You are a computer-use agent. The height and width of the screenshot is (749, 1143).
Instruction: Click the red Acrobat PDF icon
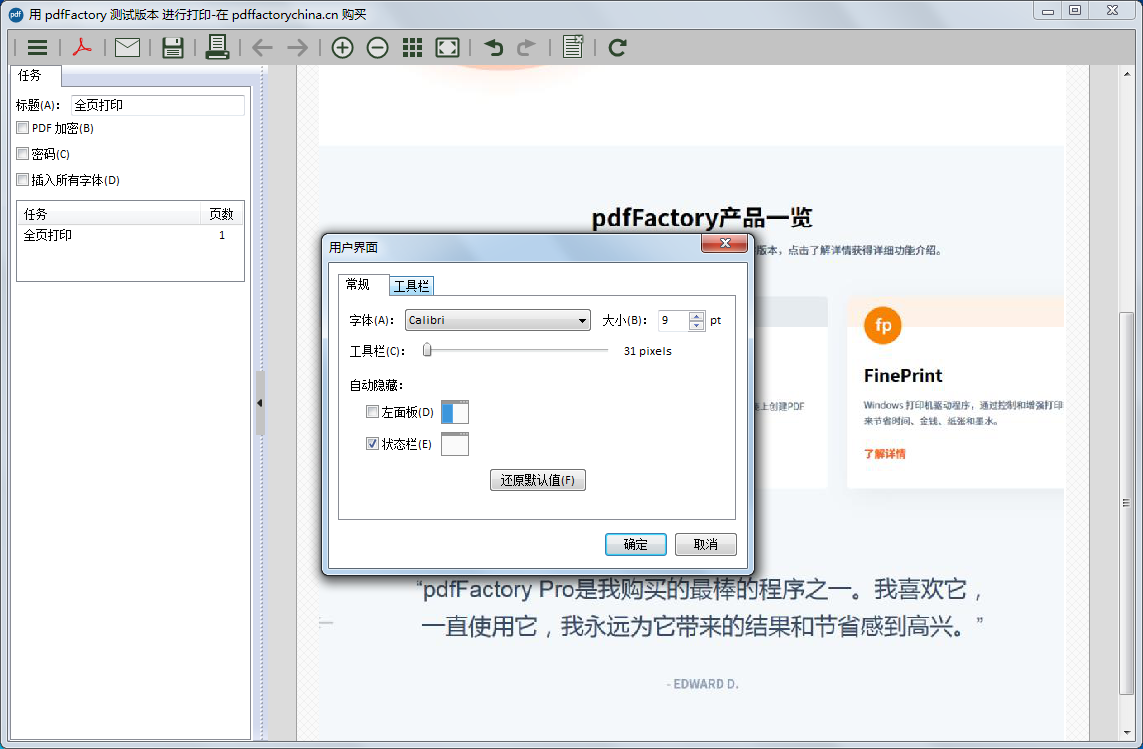tap(82, 47)
